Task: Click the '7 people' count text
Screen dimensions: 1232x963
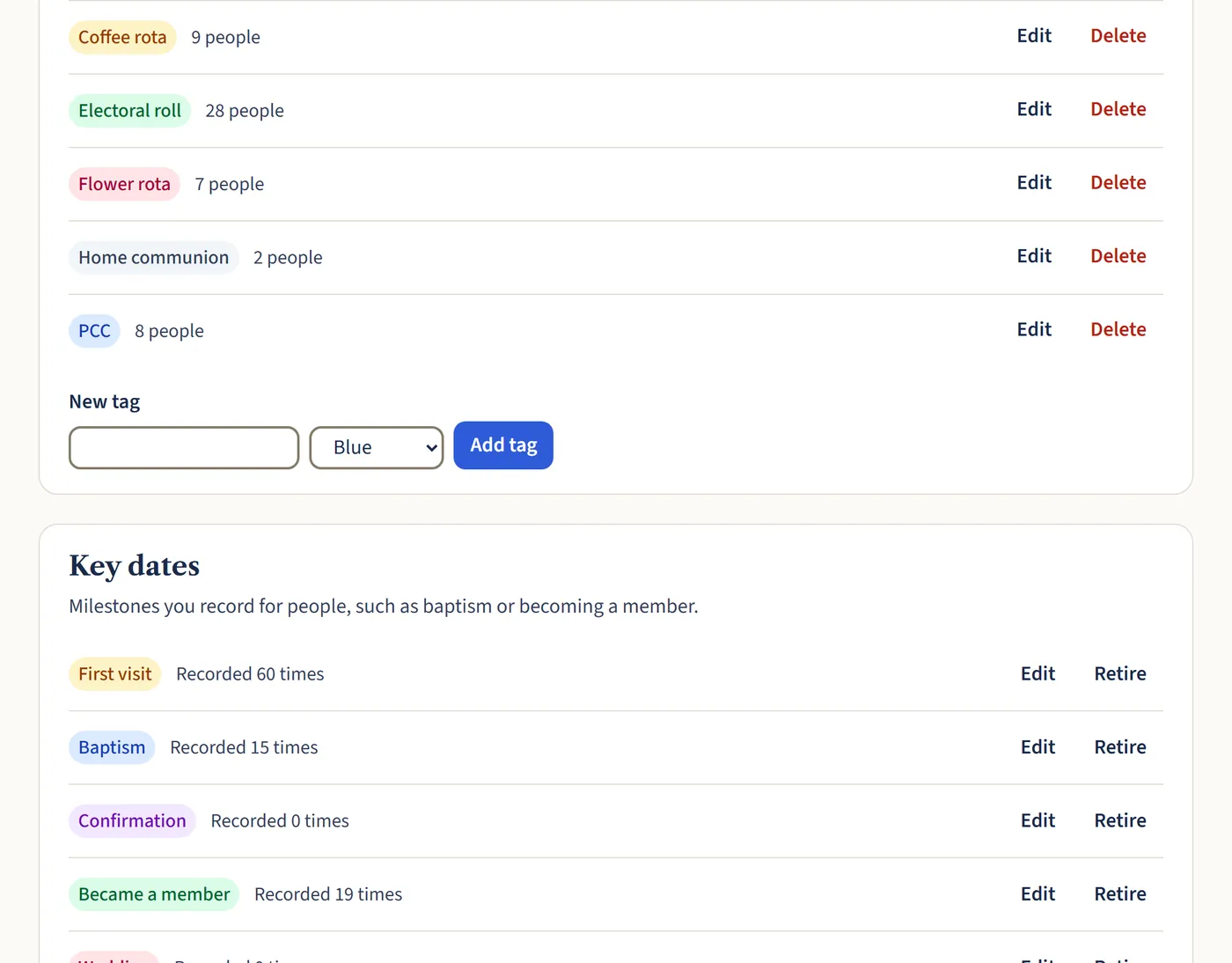Action: click(x=230, y=184)
